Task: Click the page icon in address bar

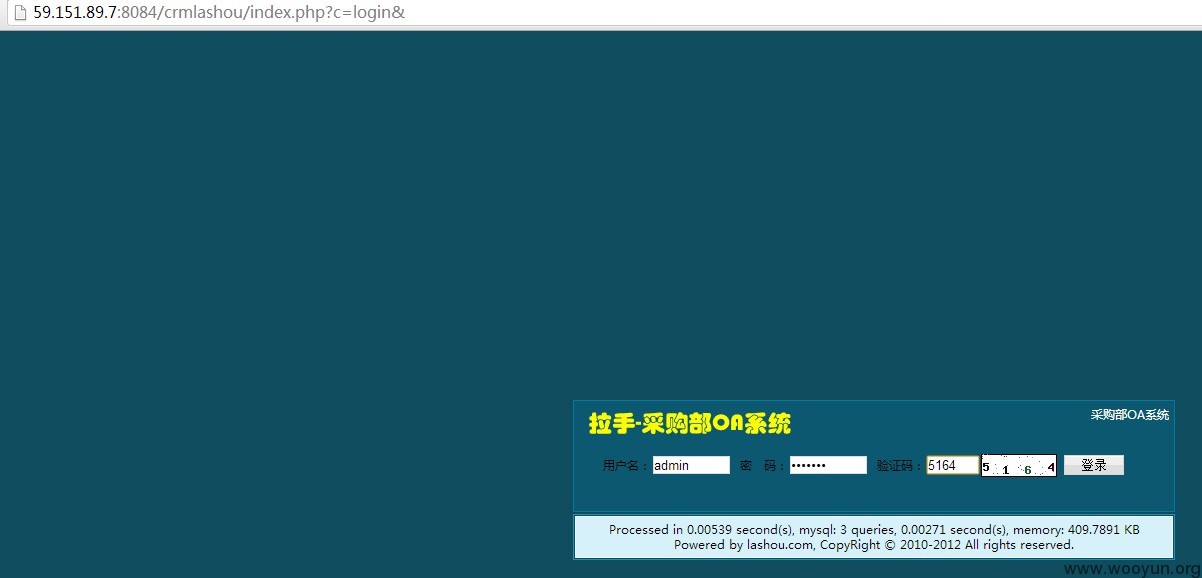Action: [x=19, y=13]
